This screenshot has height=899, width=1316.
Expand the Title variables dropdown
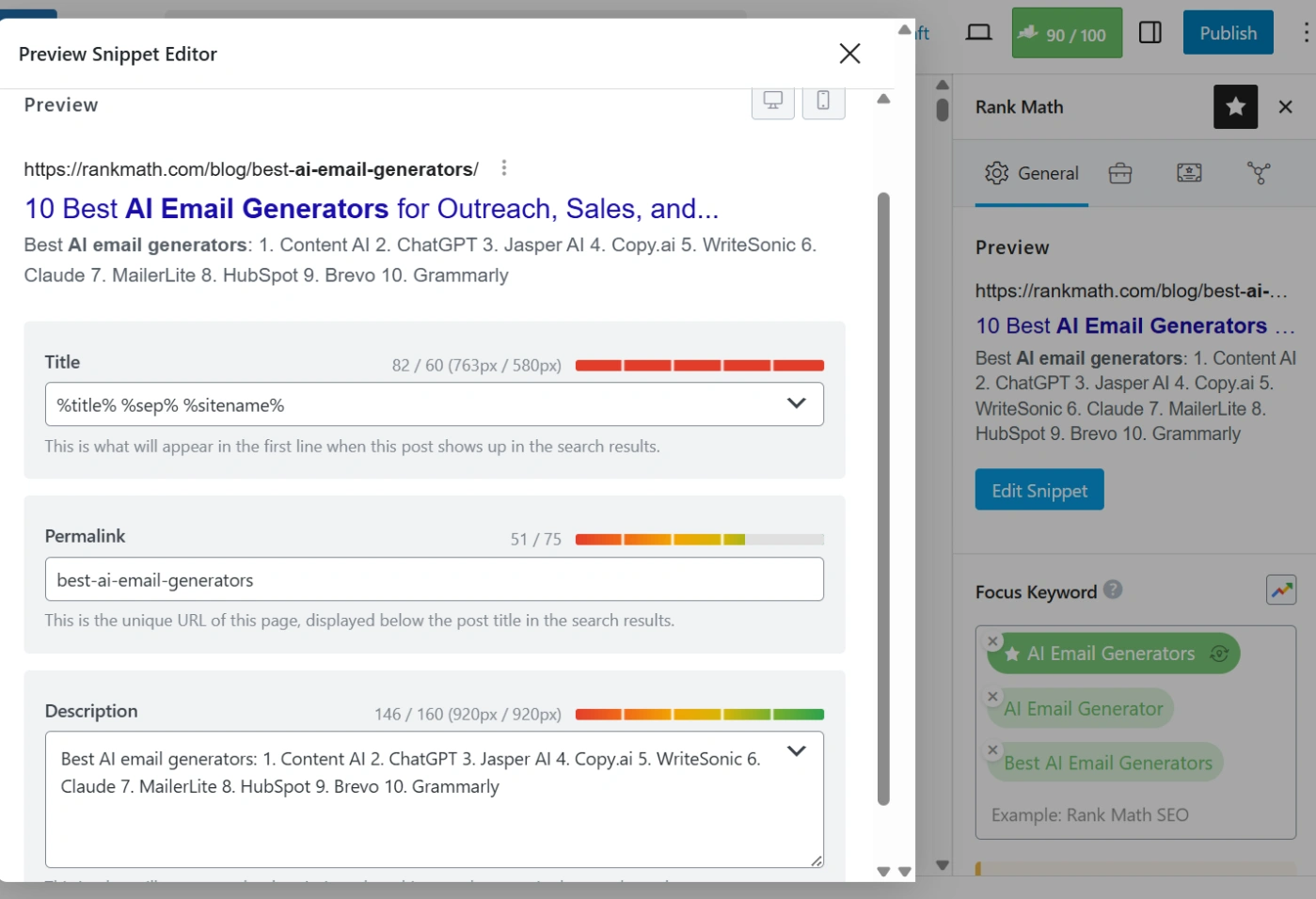coord(796,403)
